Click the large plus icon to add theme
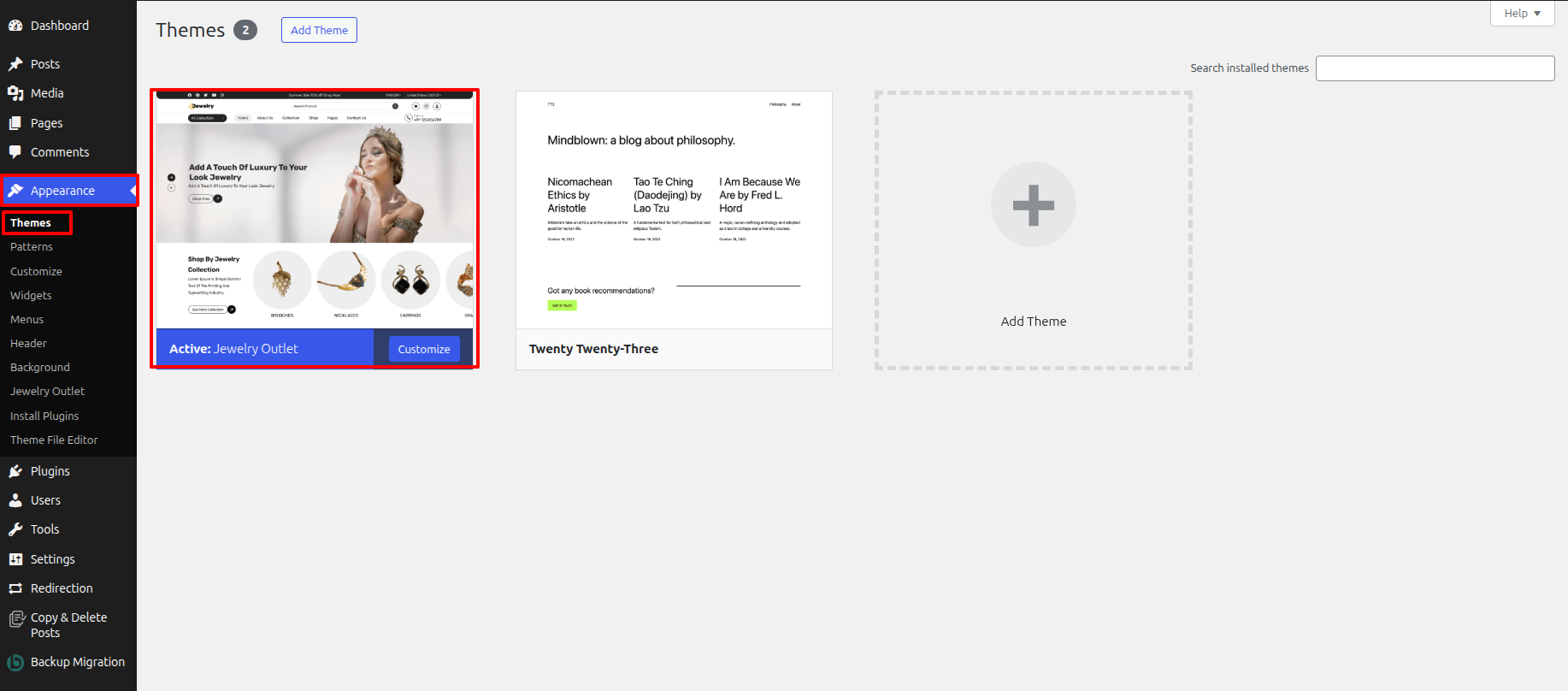Screen dimensions: 1568x691 [x=1033, y=205]
